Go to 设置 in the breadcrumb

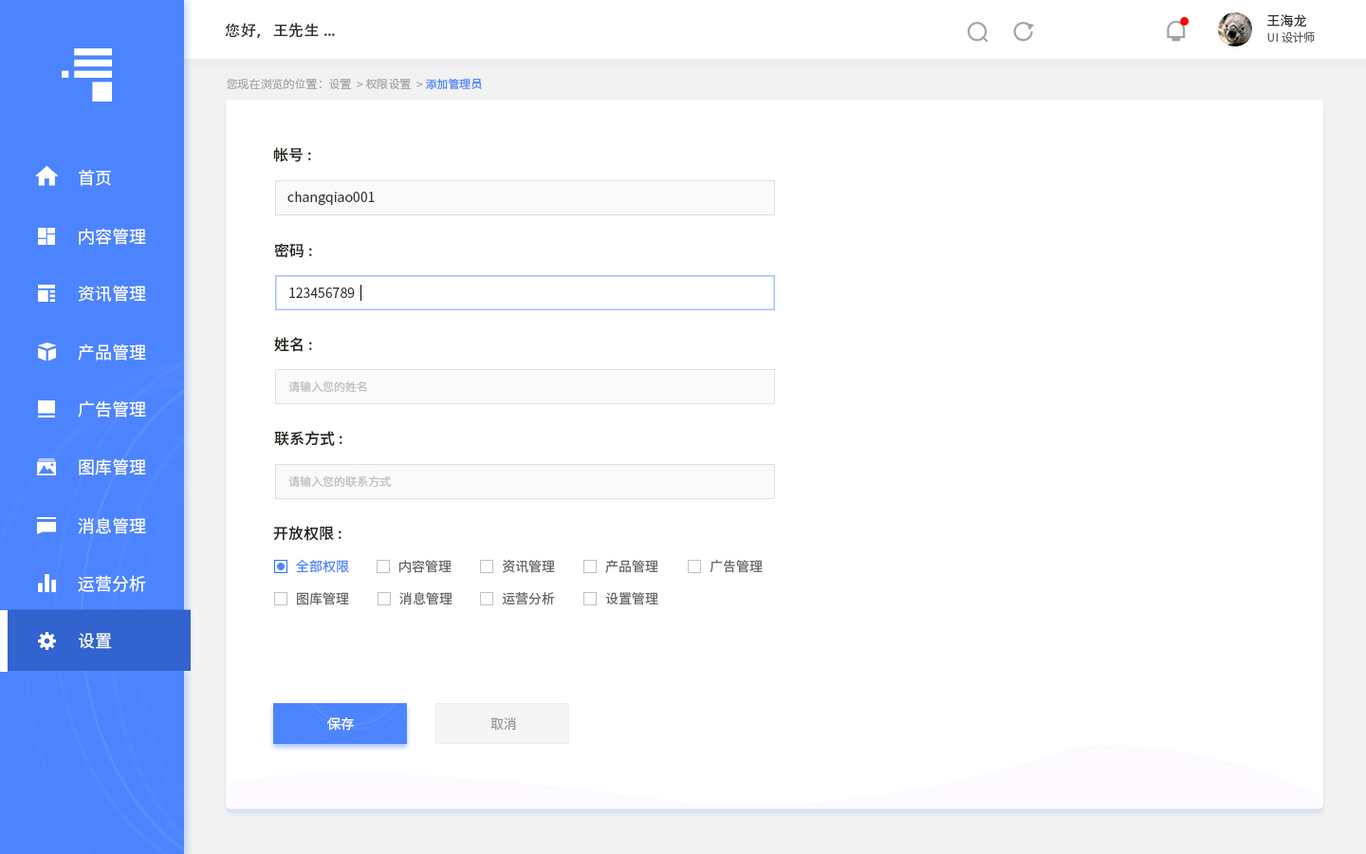(x=340, y=84)
